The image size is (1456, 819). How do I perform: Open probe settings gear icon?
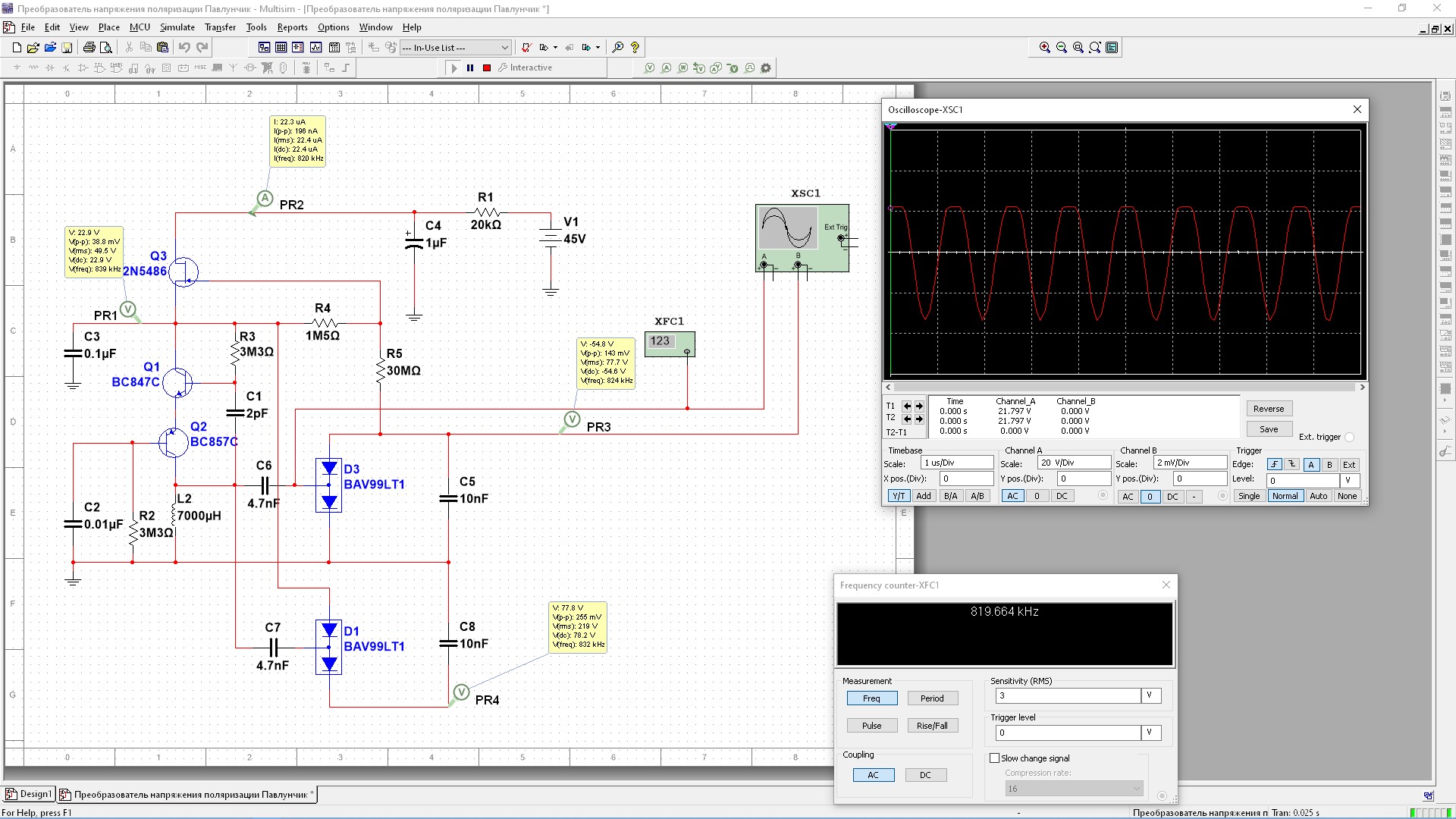coord(766,68)
